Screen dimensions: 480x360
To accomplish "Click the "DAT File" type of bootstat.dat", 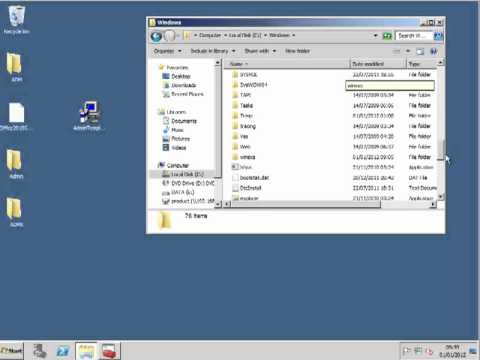I will (x=418, y=178).
